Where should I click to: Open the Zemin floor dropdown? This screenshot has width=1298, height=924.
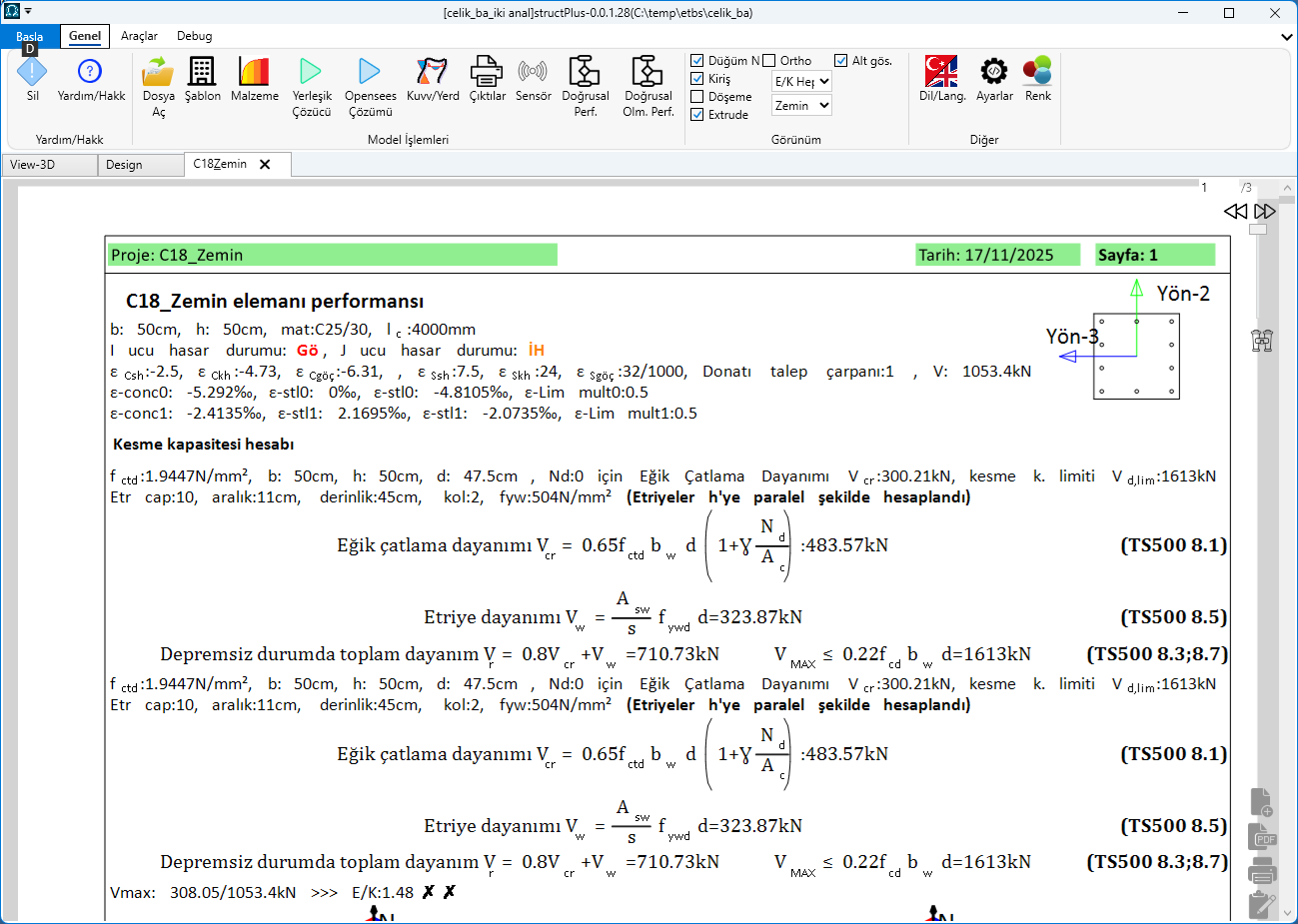(801, 105)
